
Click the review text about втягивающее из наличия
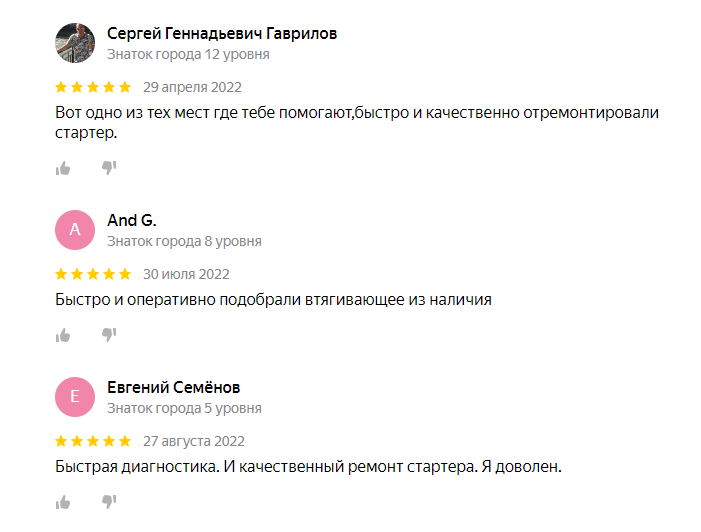(x=273, y=300)
